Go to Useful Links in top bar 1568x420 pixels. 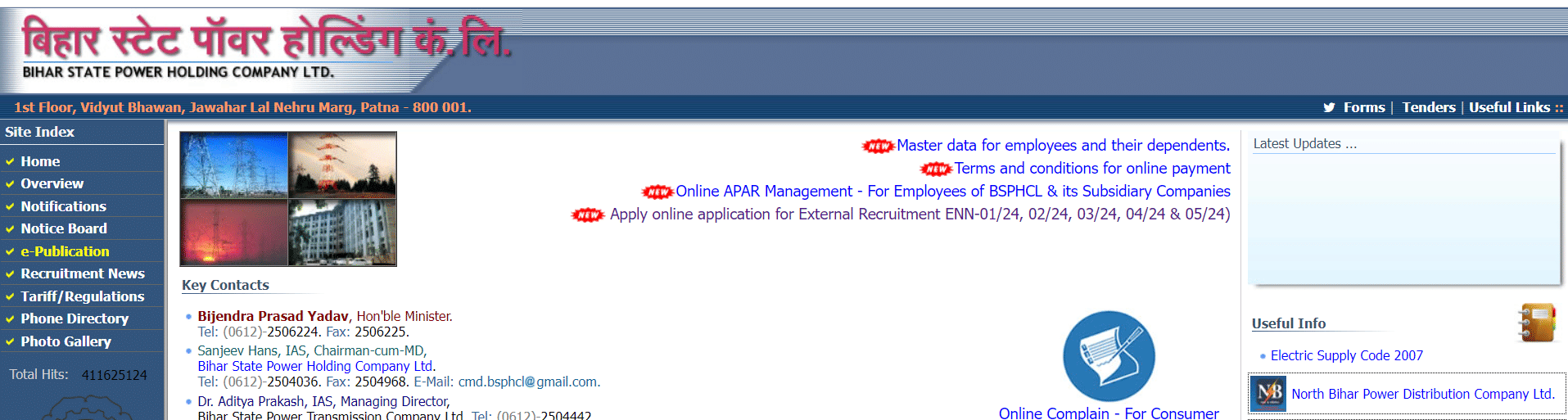tap(1508, 107)
